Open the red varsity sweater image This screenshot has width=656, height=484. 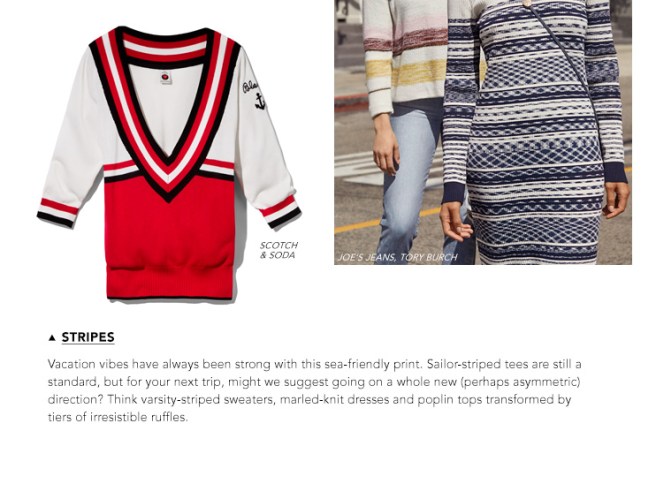(x=169, y=163)
